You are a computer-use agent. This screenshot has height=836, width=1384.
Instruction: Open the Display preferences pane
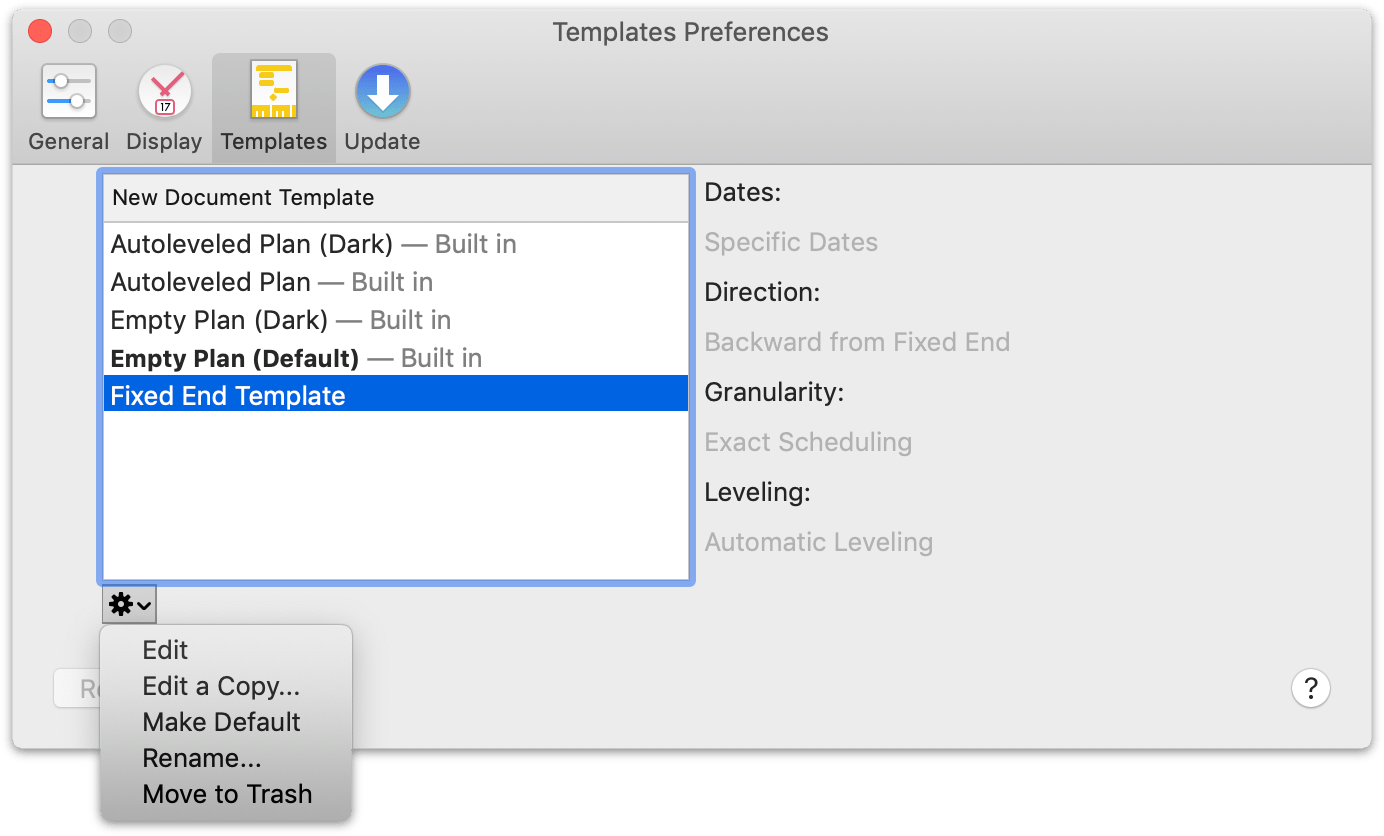[164, 109]
